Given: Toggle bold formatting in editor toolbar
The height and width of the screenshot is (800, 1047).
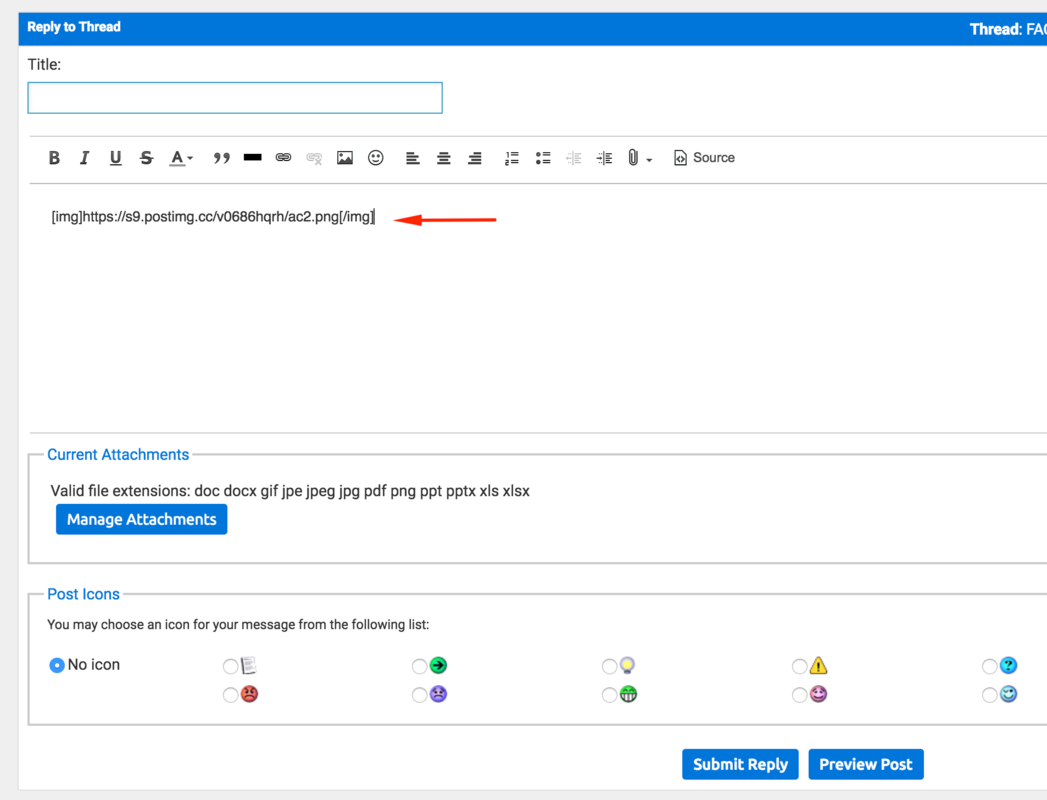Looking at the screenshot, I should (x=54, y=158).
